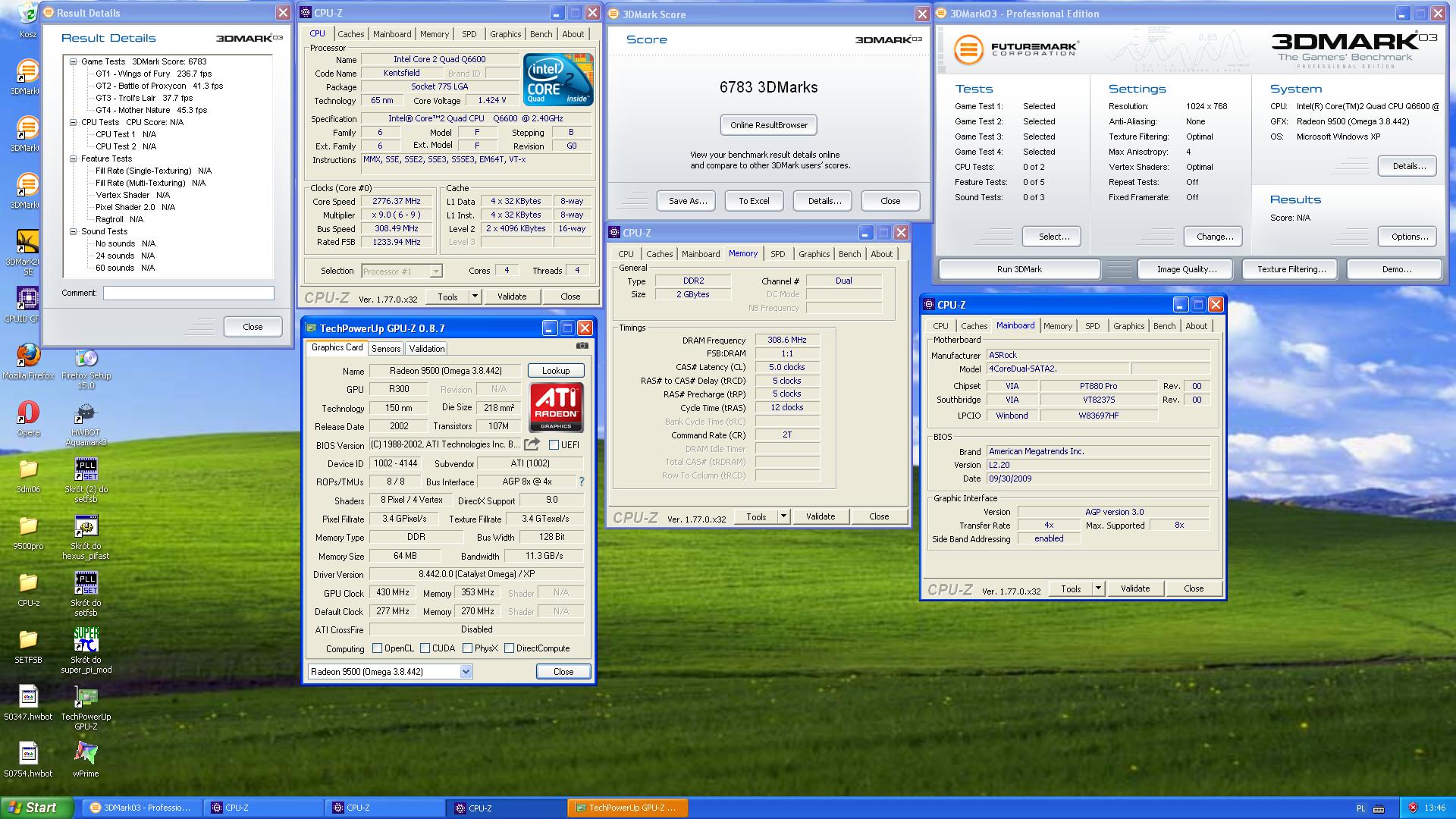Switch to Validation tab in GPU-Z
This screenshot has width=1456, height=819.
pos(426,349)
